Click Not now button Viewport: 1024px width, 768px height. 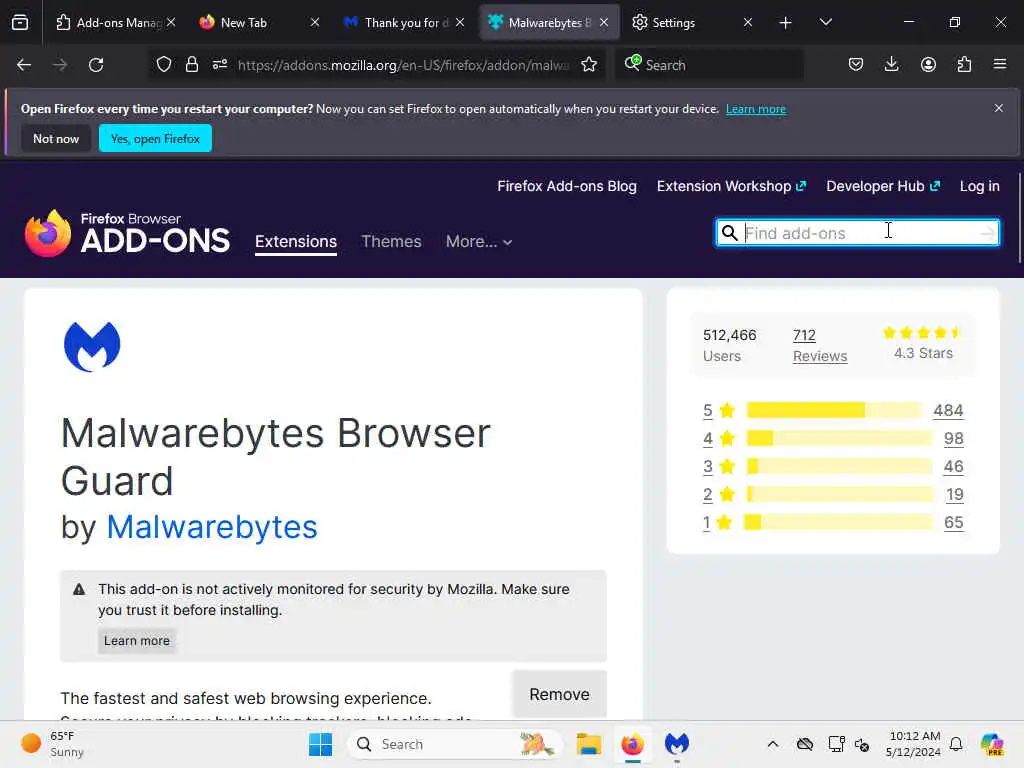[x=56, y=138]
